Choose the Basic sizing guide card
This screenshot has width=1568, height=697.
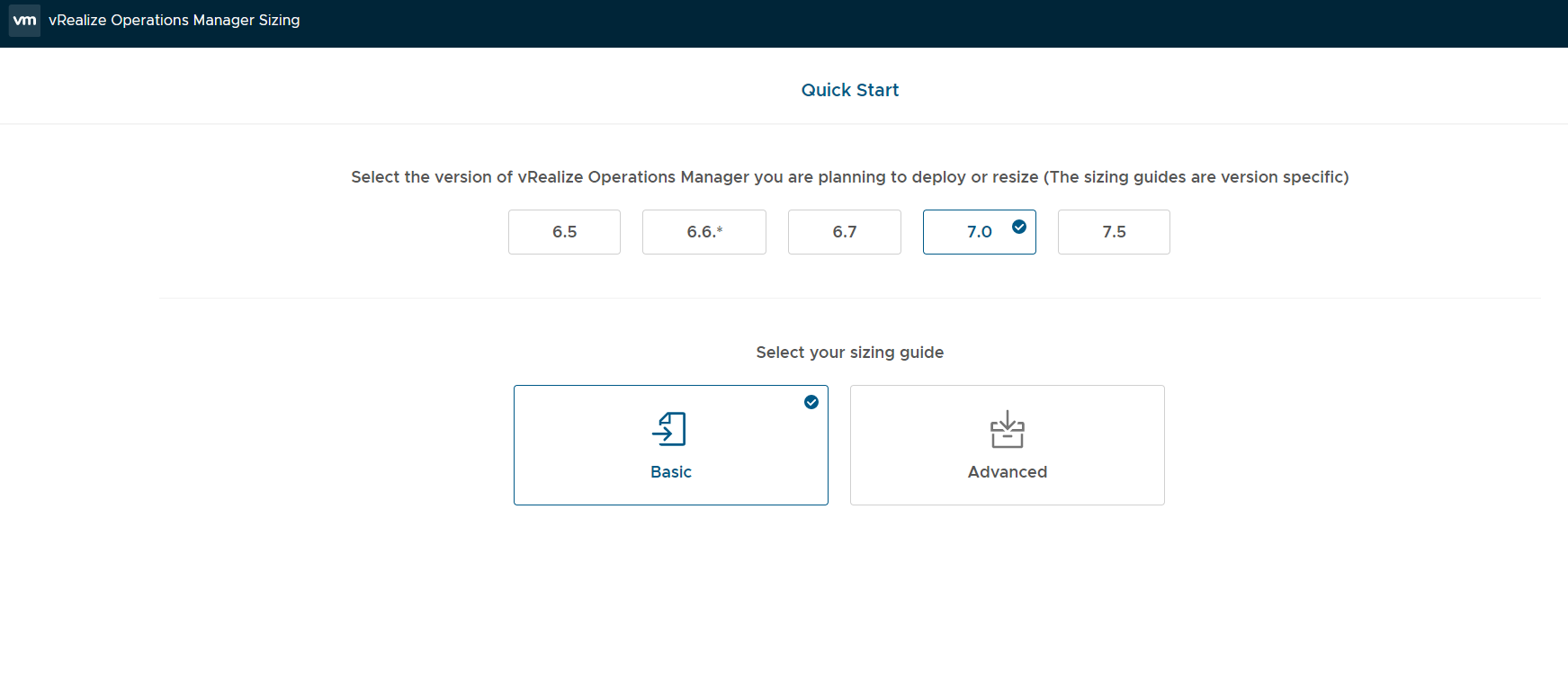[x=671, y=445]
